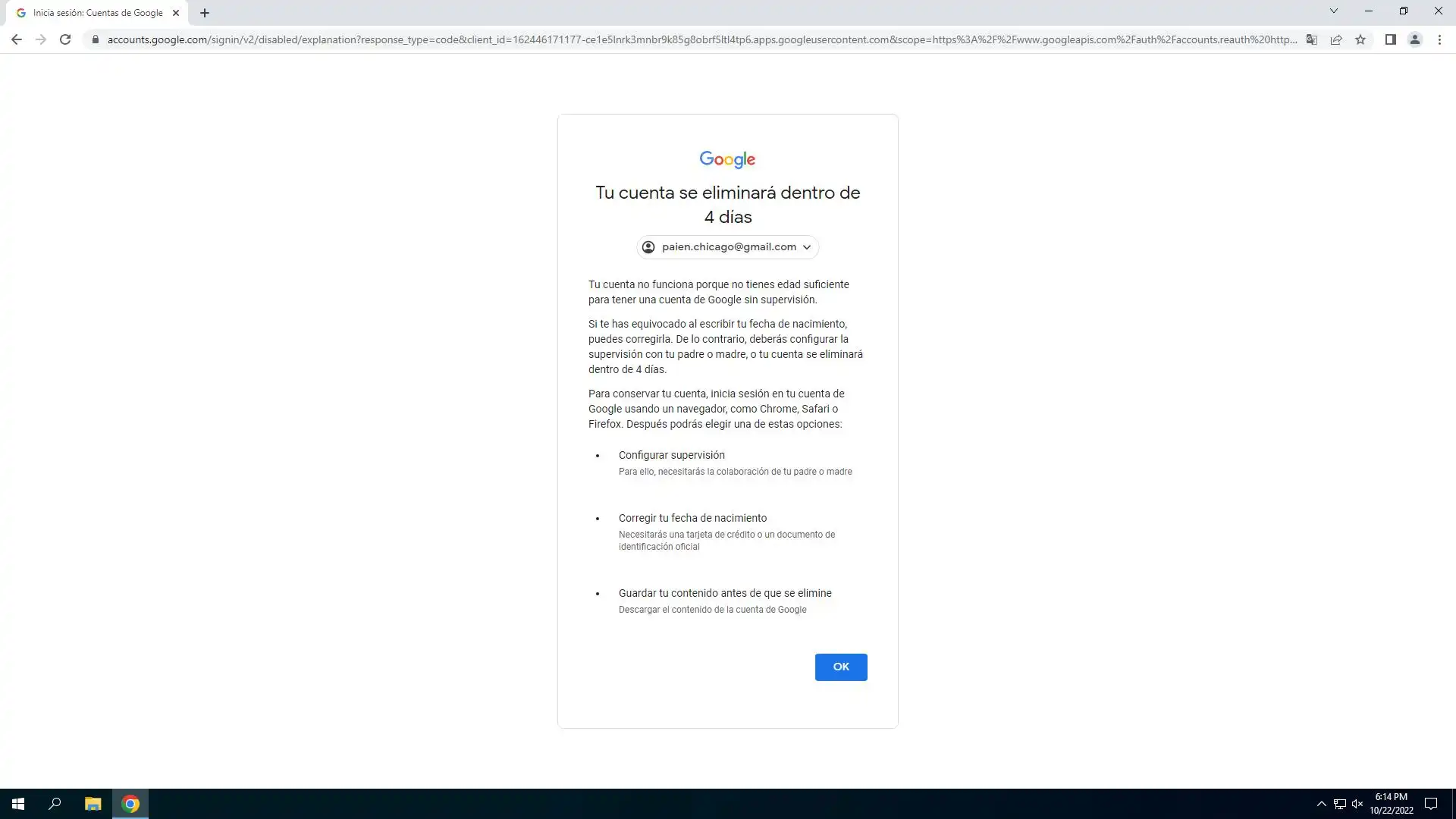Viewport: 1456px width, 819px height.
Task: Open a new browser tab
Action: coord(205,13)
